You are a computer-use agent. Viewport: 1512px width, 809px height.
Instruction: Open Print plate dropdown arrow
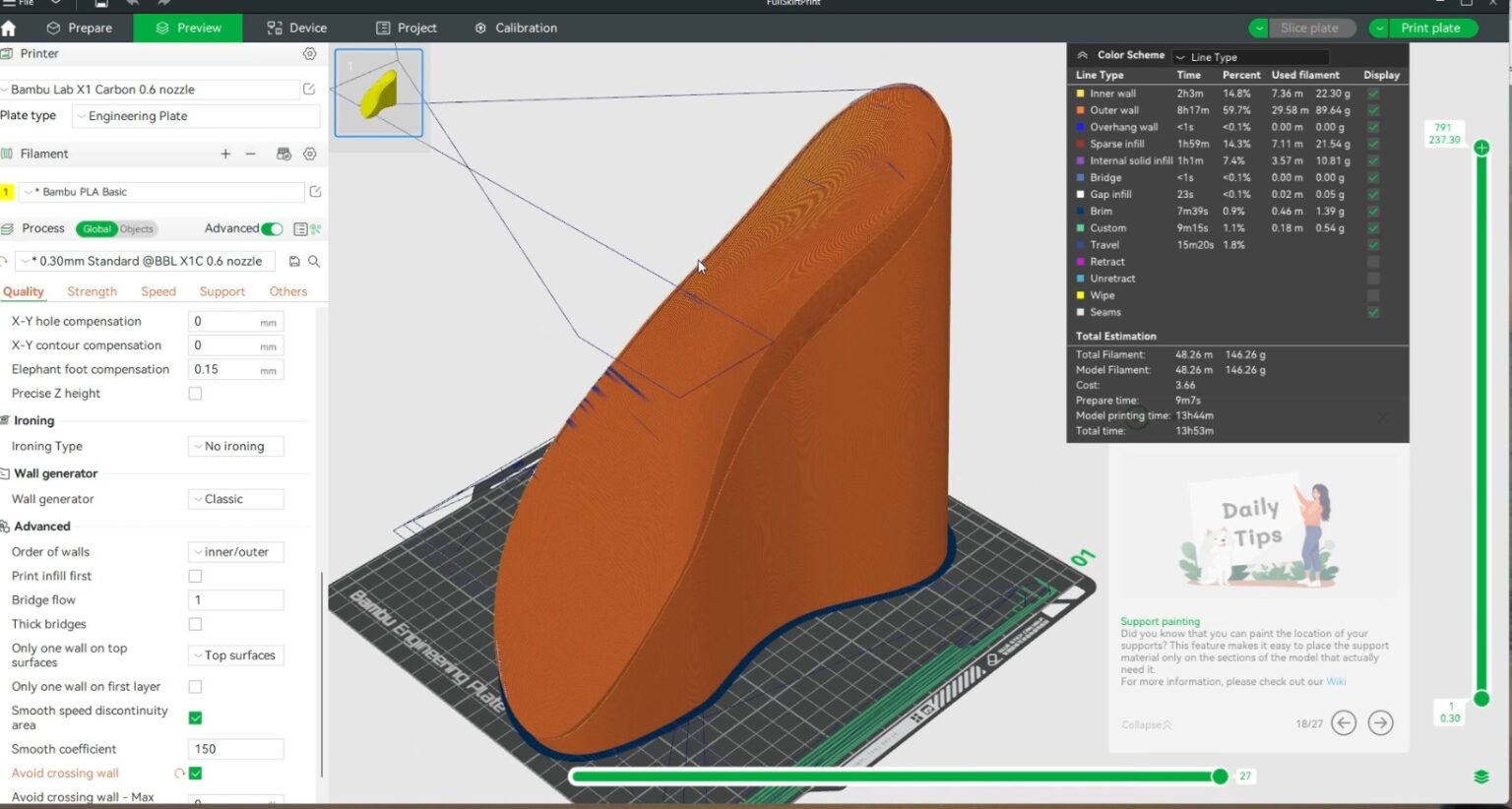click(x=1379, y=29)
